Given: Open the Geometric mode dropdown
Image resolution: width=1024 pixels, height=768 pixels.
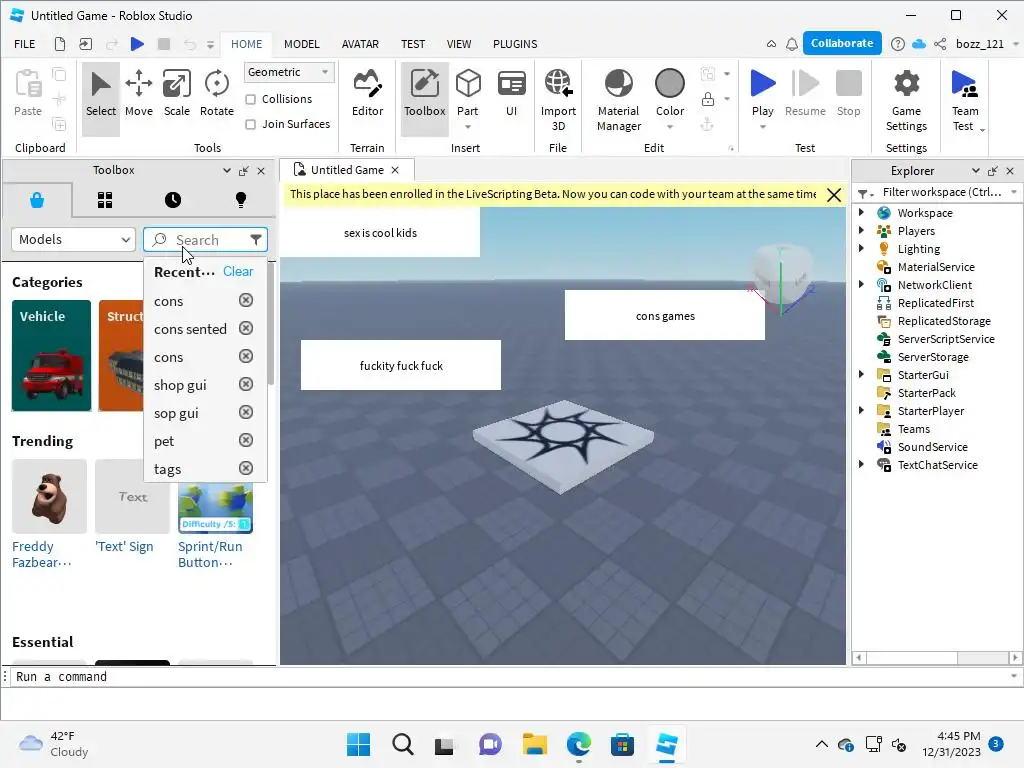Looking at the screenshot, I should pyautogui.click(x=289, y=72).
